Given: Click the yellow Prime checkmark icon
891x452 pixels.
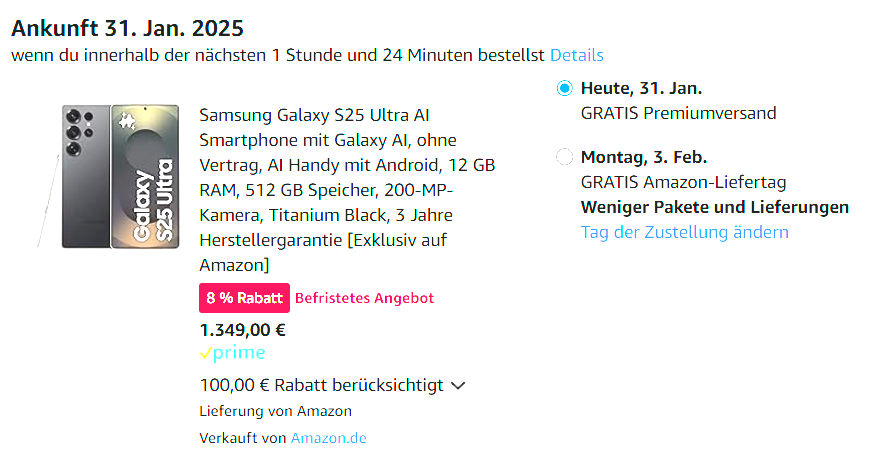Looking at the screenshot, I should point(207,353).
